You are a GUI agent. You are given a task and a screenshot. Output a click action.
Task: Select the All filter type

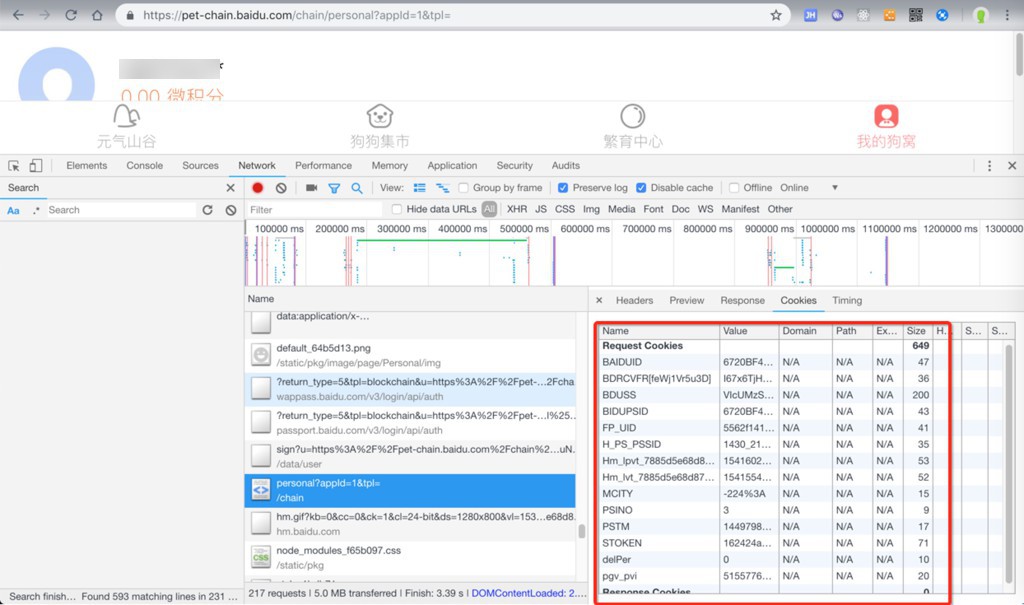click(x=489, y=209)
